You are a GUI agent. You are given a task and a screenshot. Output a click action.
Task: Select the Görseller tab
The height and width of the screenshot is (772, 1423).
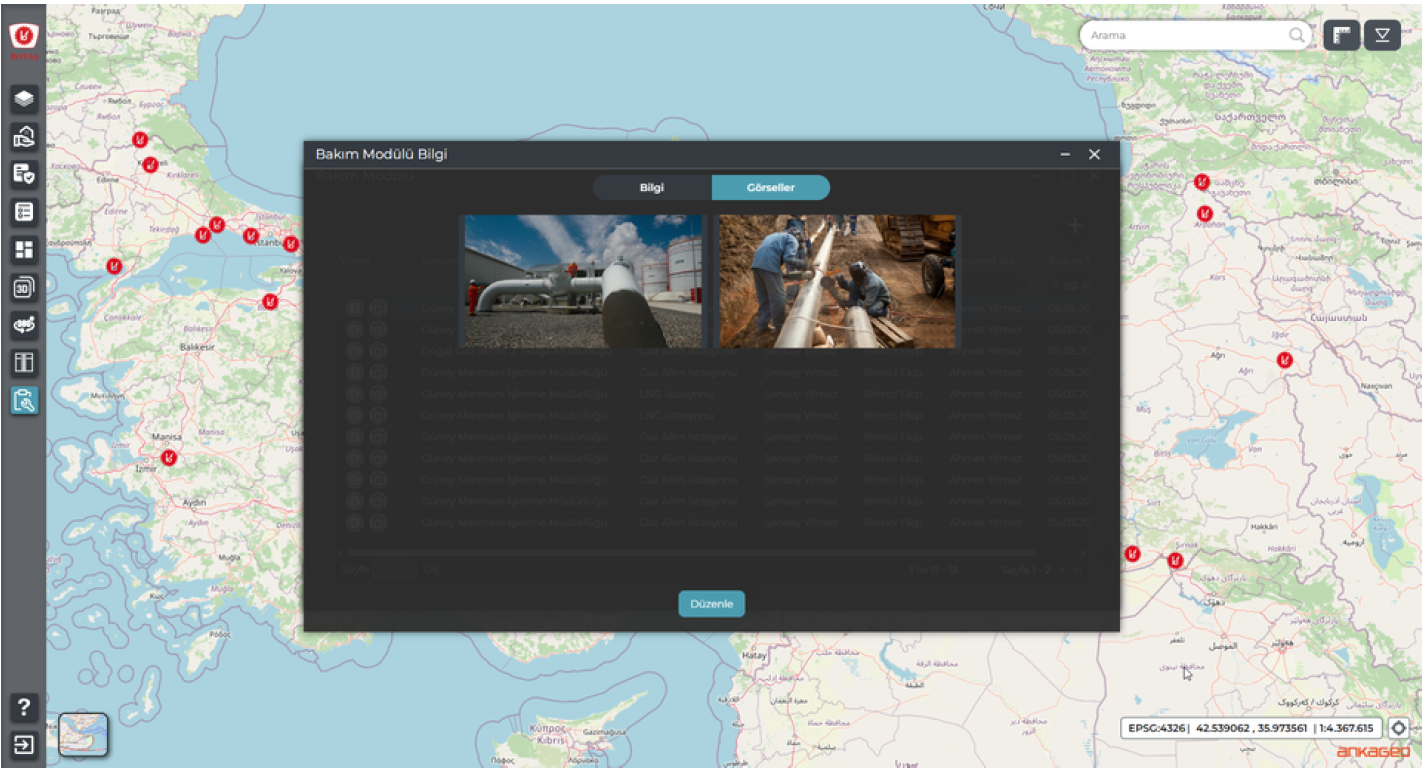[x=770, y=188]
